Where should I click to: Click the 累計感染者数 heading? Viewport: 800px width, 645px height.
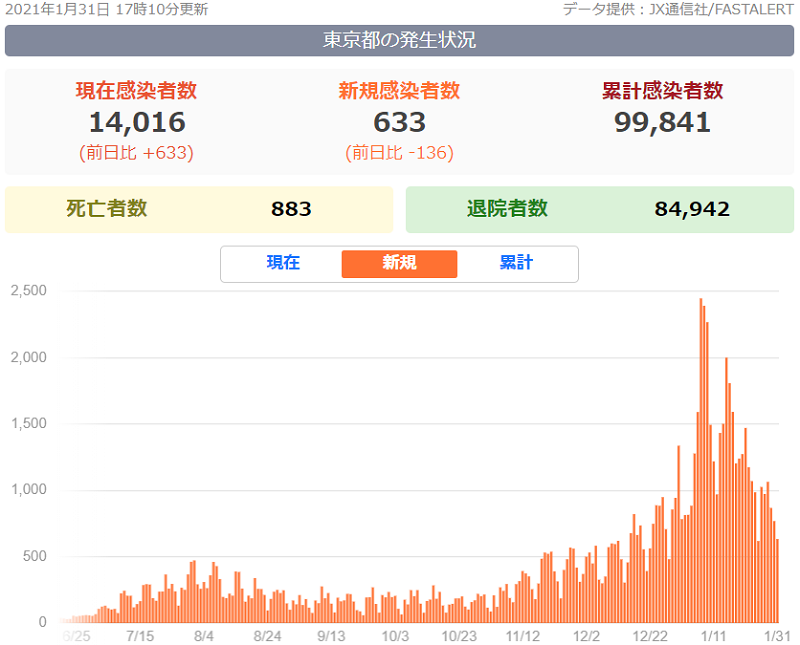coord(662,91)
